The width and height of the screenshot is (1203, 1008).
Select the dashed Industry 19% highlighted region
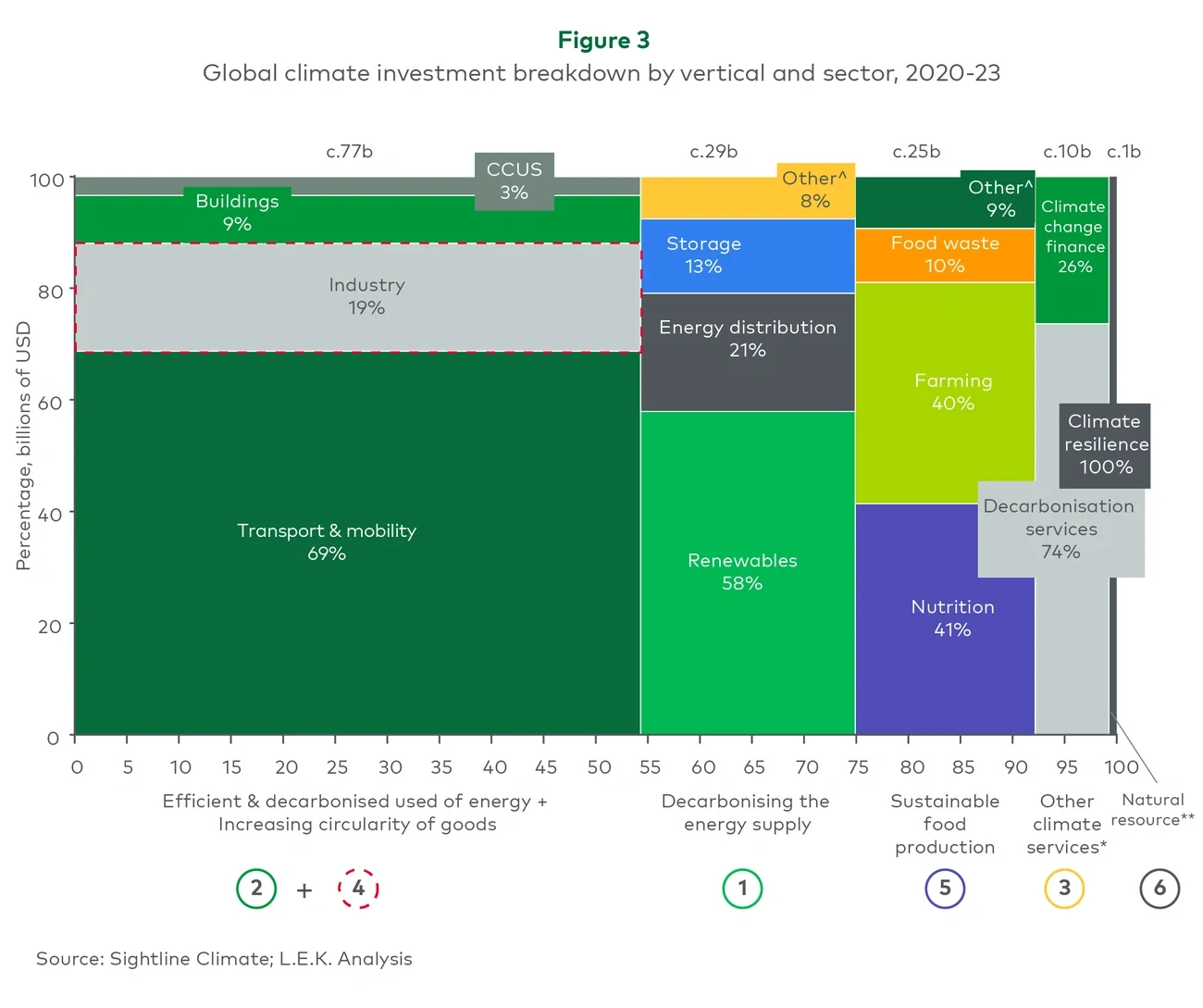[x=359, y=297]
